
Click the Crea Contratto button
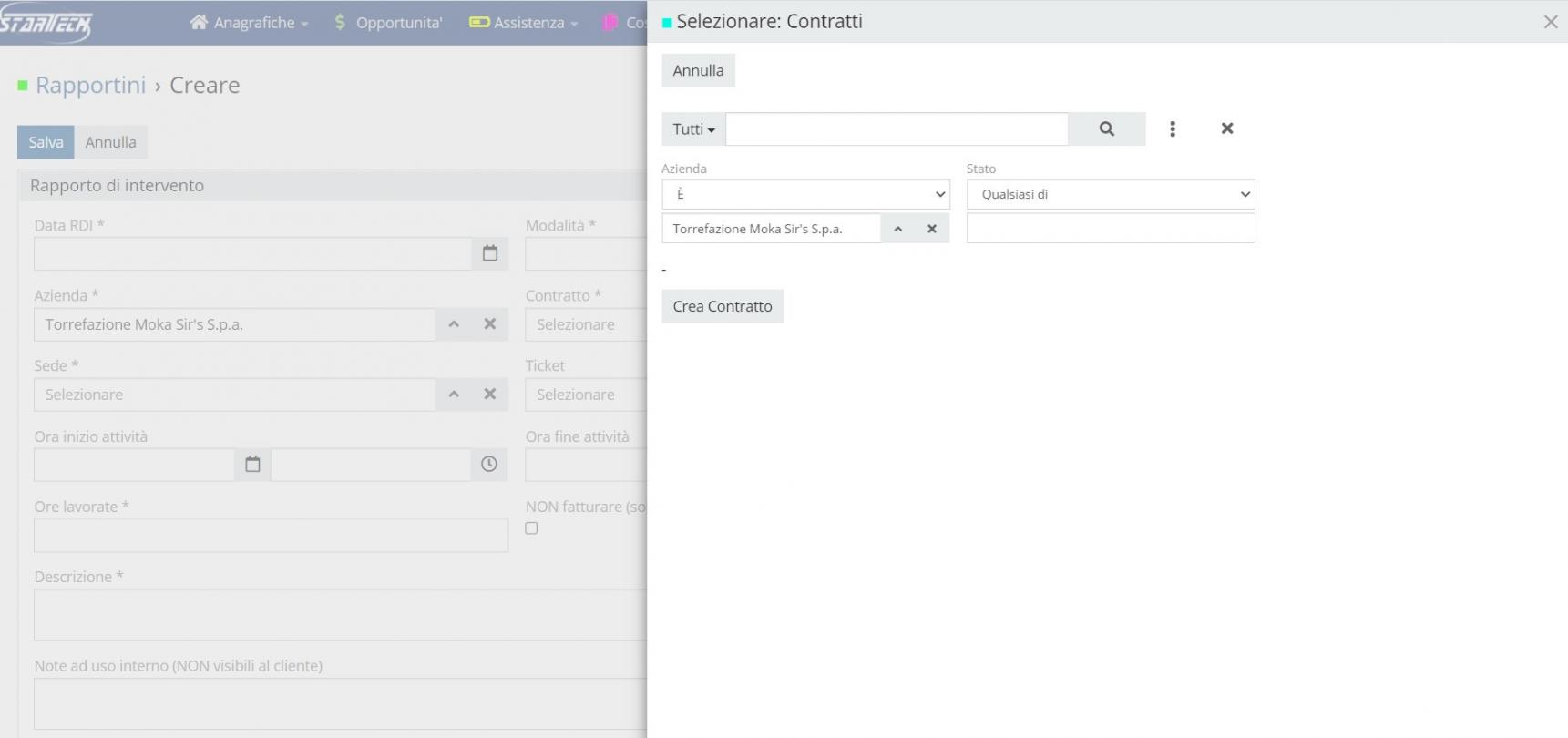722,306
